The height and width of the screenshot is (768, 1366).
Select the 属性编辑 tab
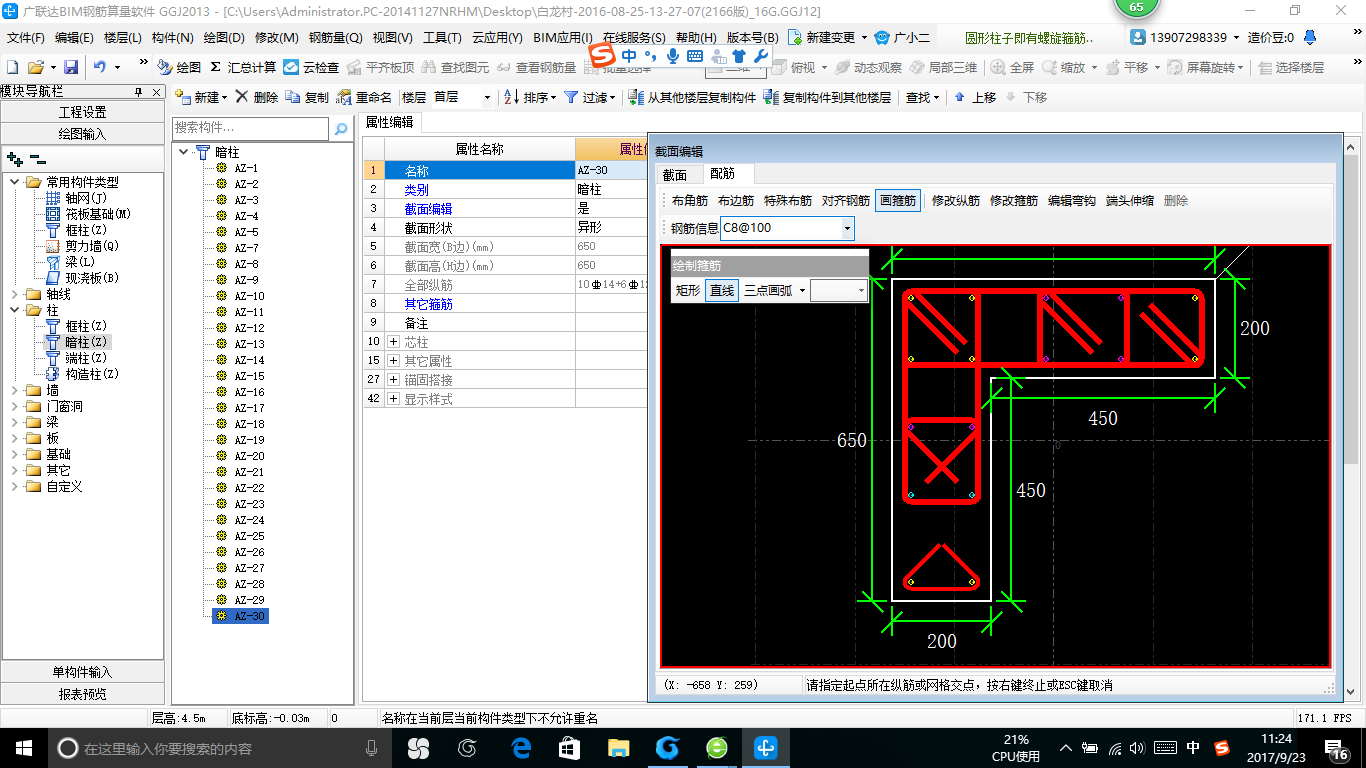point(390,122)
